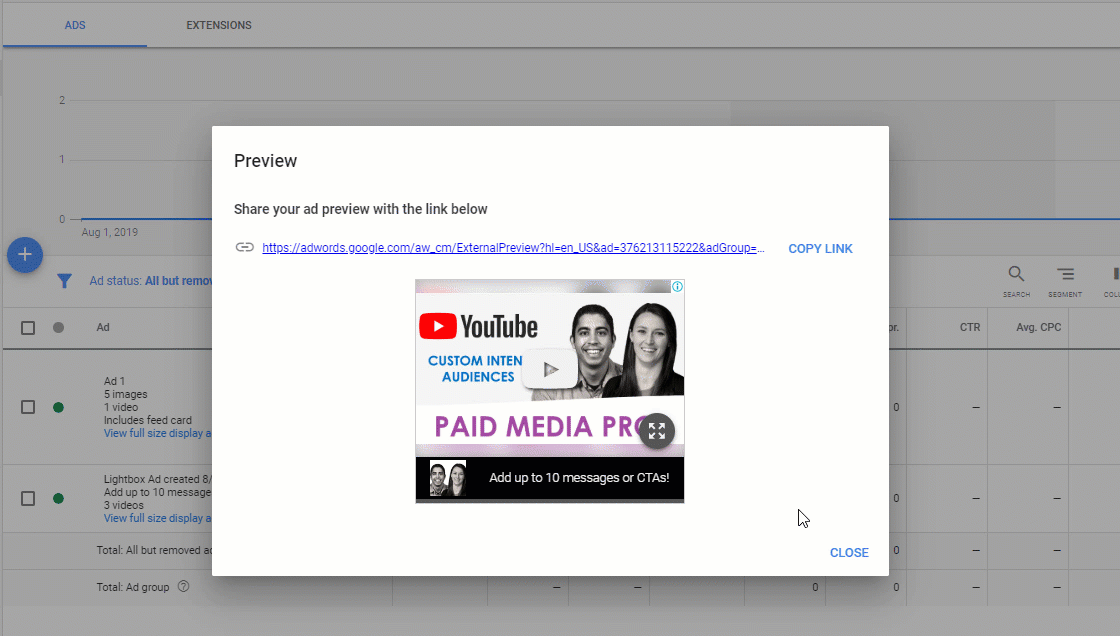Click the Copy Link button
1120x636 pixels.
coord(820,249)
